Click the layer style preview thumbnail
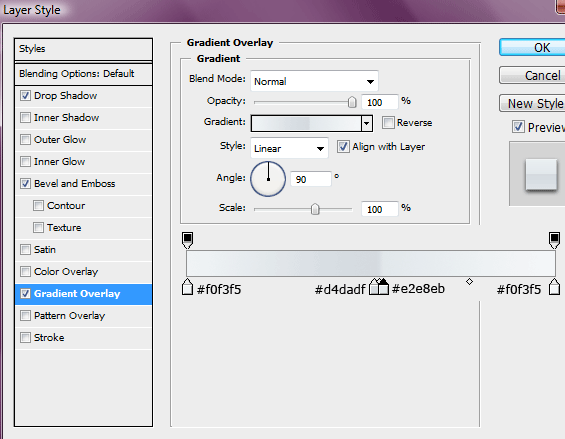Screen dimensions: 565x439 541,175
